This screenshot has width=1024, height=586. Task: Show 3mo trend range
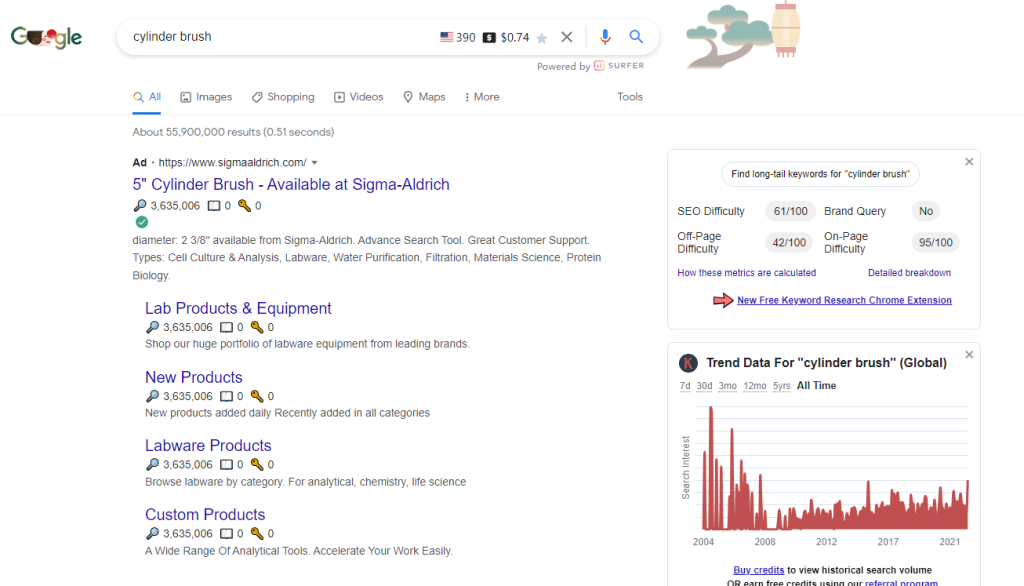coord(728,386)
